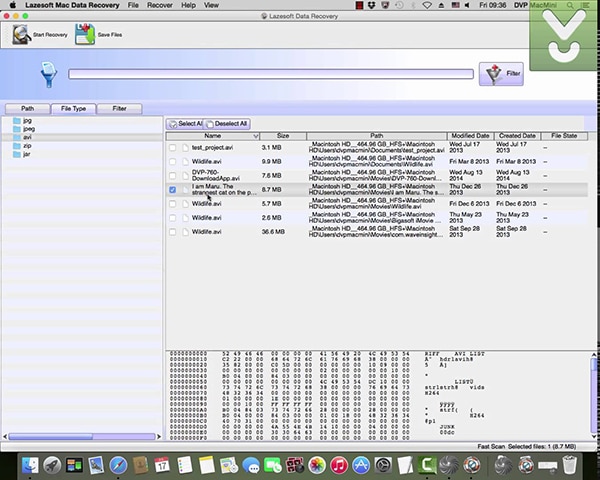
Task: Open App Store from the Dock
Action: click(x=361, y=465)
